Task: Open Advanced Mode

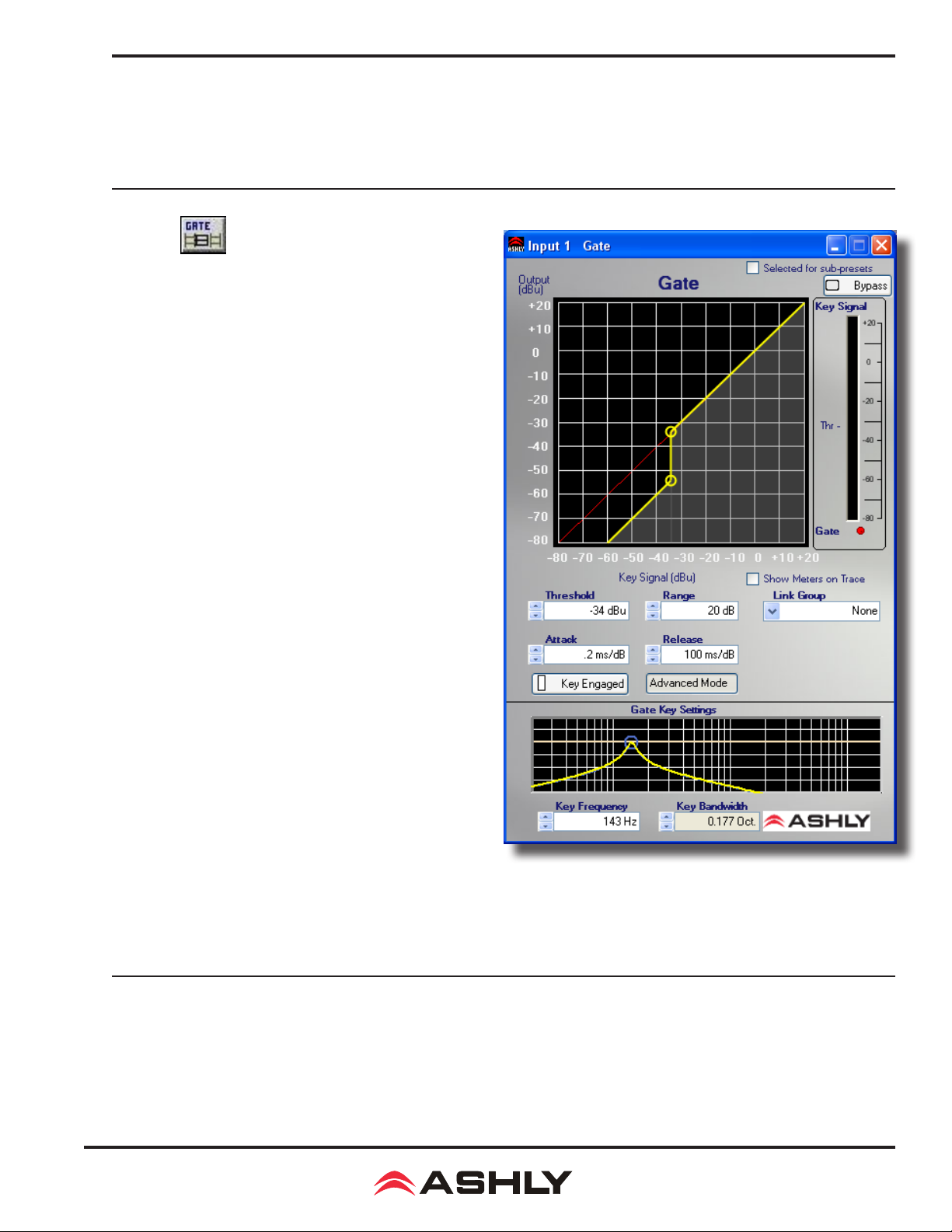Action: tap(692, 682)
